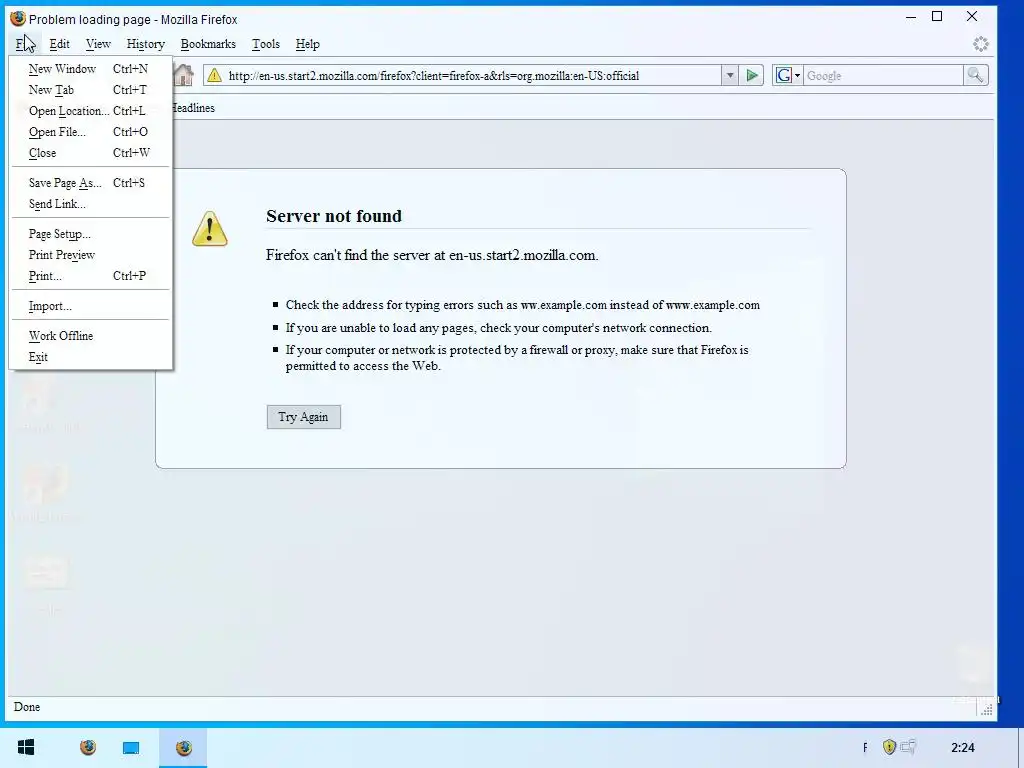Click the taskbar clock showing 2:24
This screenshot has width=1024, height=768.
tap(963, 747)
